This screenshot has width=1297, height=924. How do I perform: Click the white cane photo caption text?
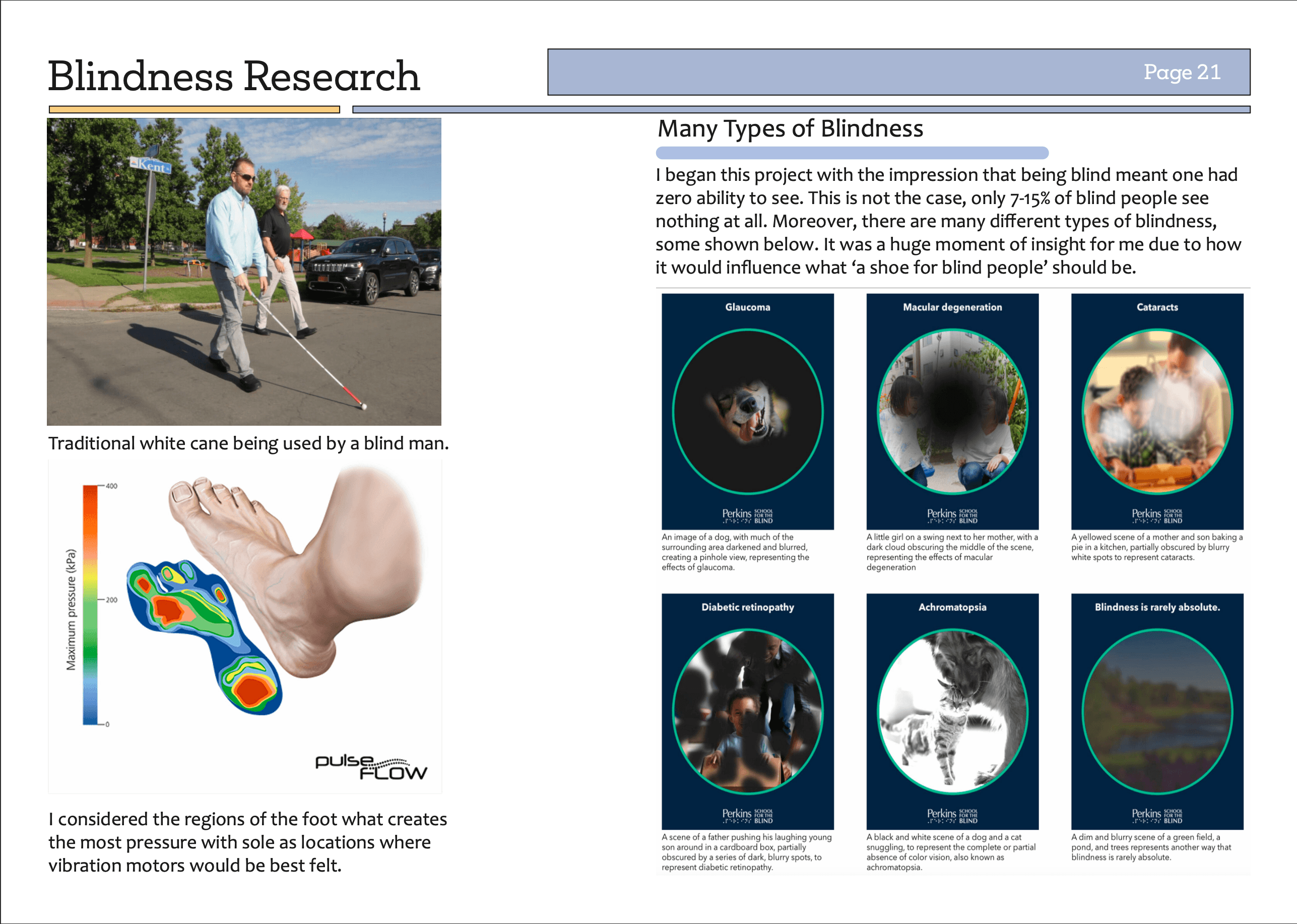(249, 443)
